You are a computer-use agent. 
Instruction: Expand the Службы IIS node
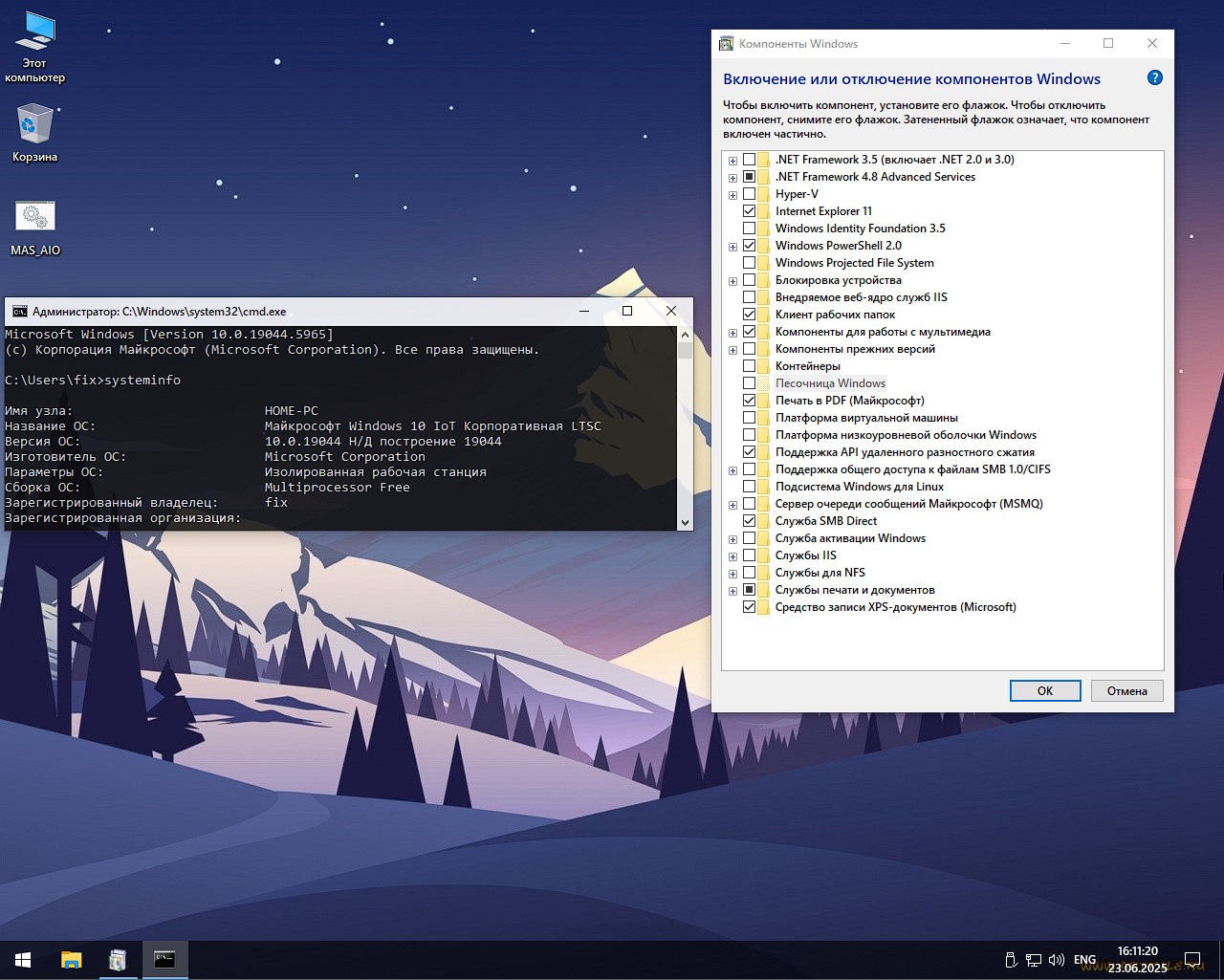pyautogui.click(x=732, y=556)
